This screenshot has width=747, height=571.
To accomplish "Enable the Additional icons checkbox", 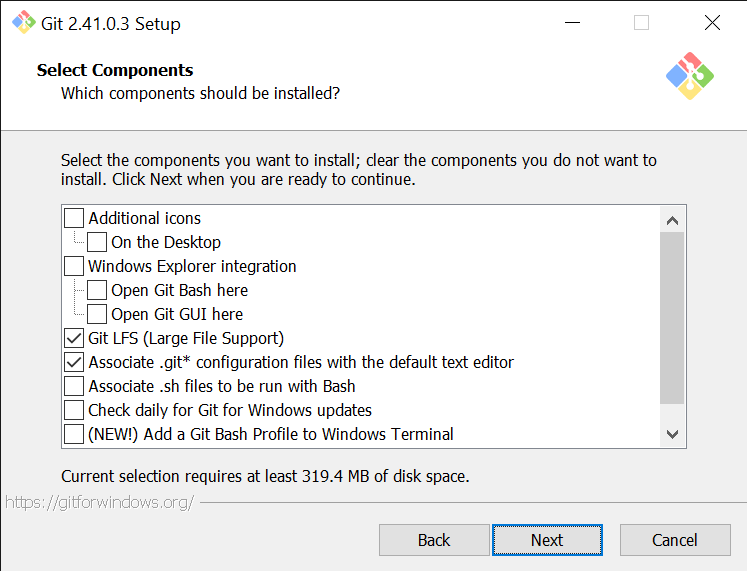I will pos(74,218).
